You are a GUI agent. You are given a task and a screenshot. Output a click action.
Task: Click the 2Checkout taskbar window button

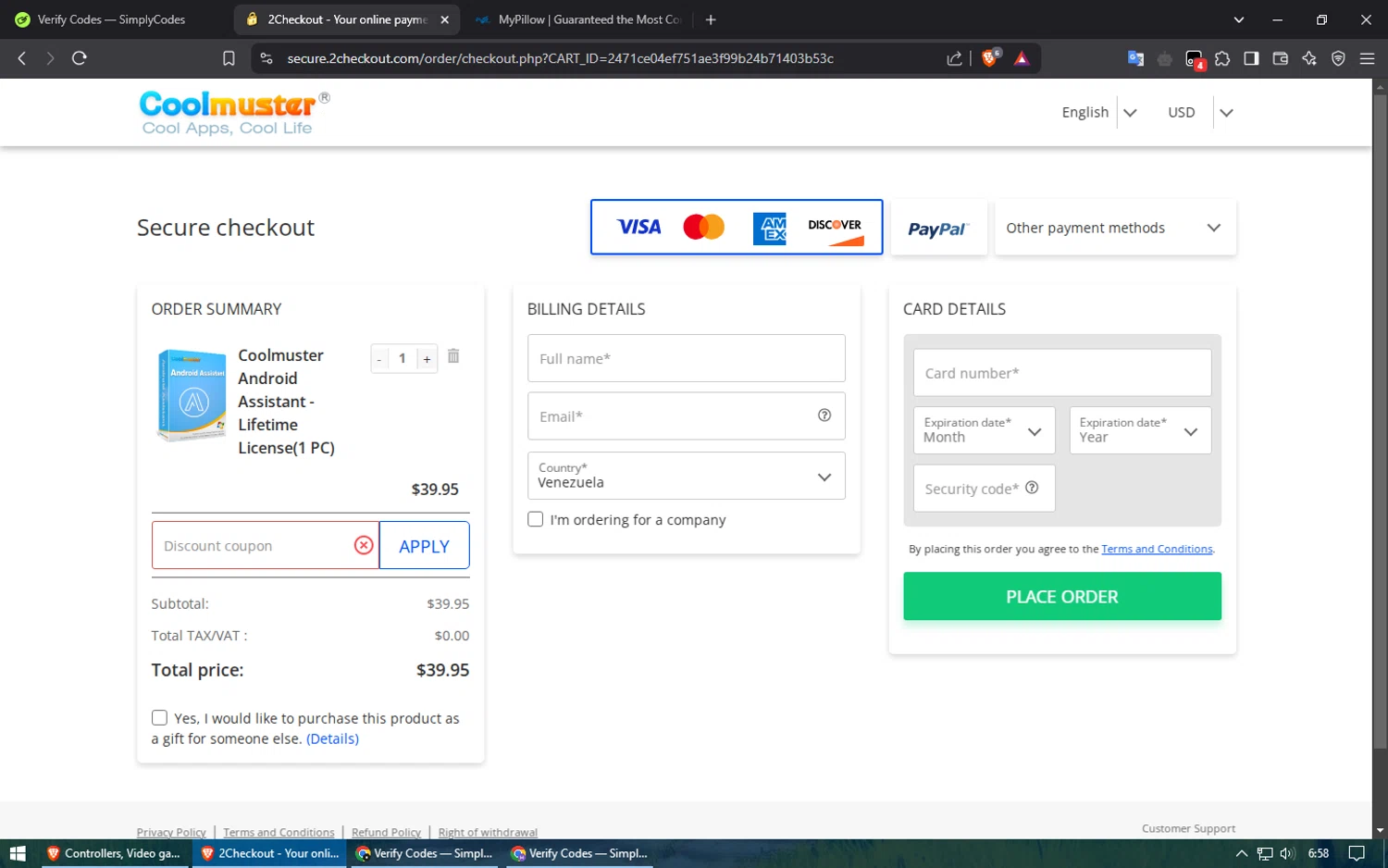click(270, 853)
